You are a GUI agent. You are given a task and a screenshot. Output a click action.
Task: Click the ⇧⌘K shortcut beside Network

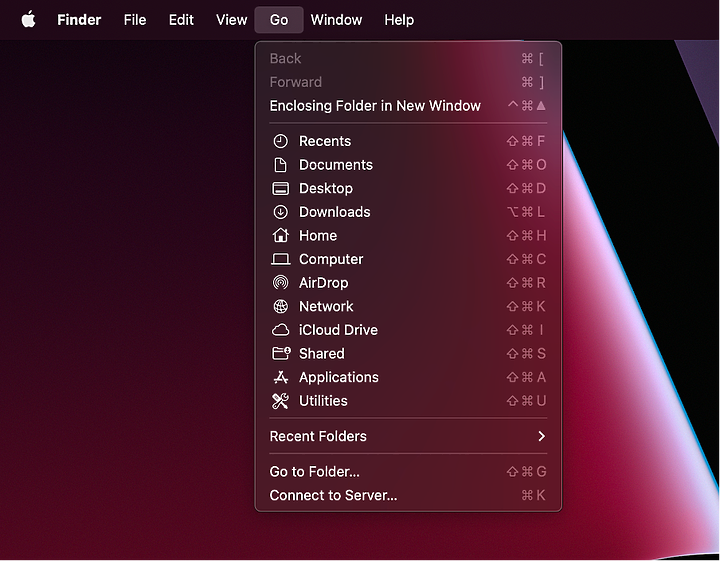526,306
